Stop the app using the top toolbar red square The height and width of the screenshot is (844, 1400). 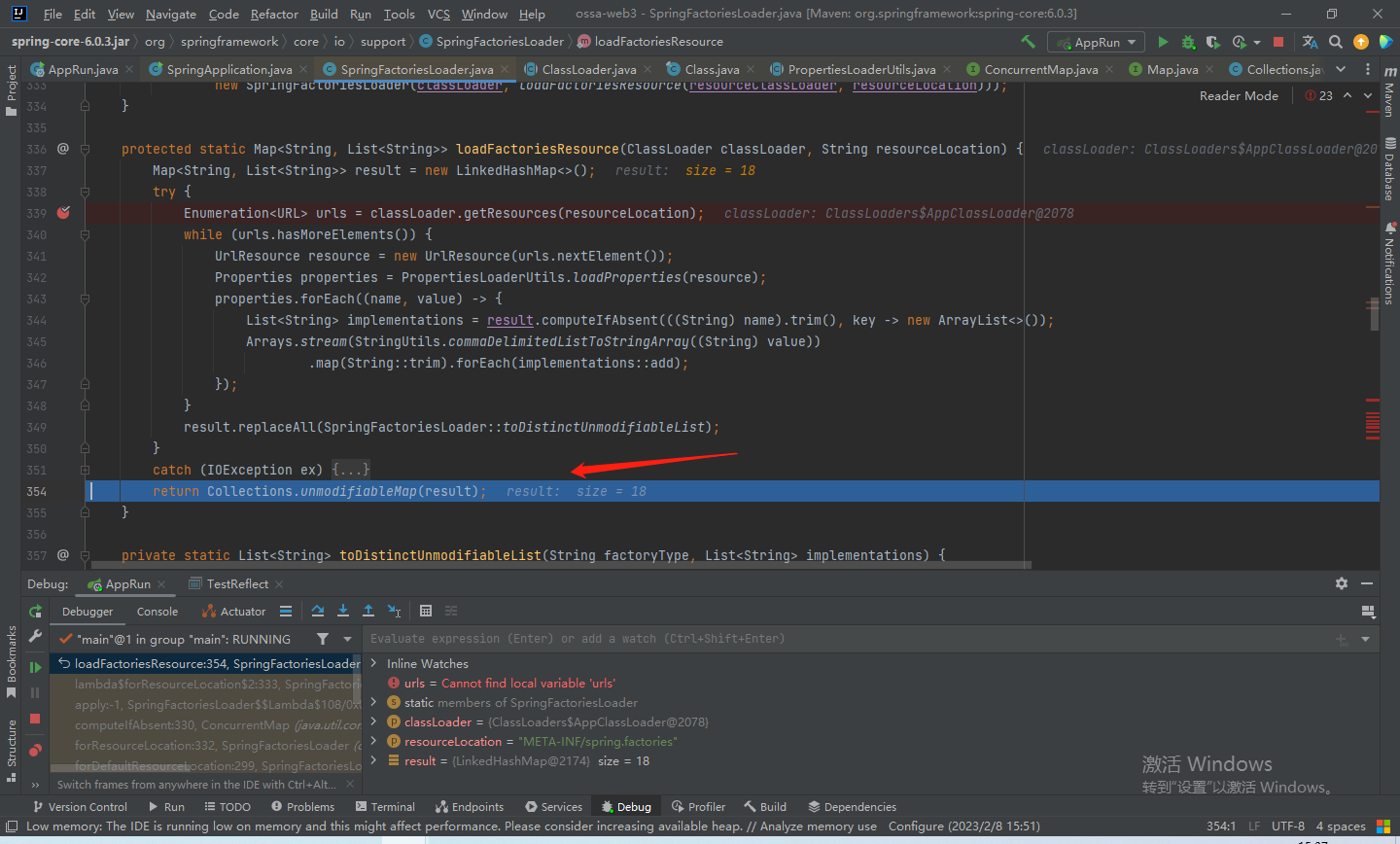pos(1278,42)
